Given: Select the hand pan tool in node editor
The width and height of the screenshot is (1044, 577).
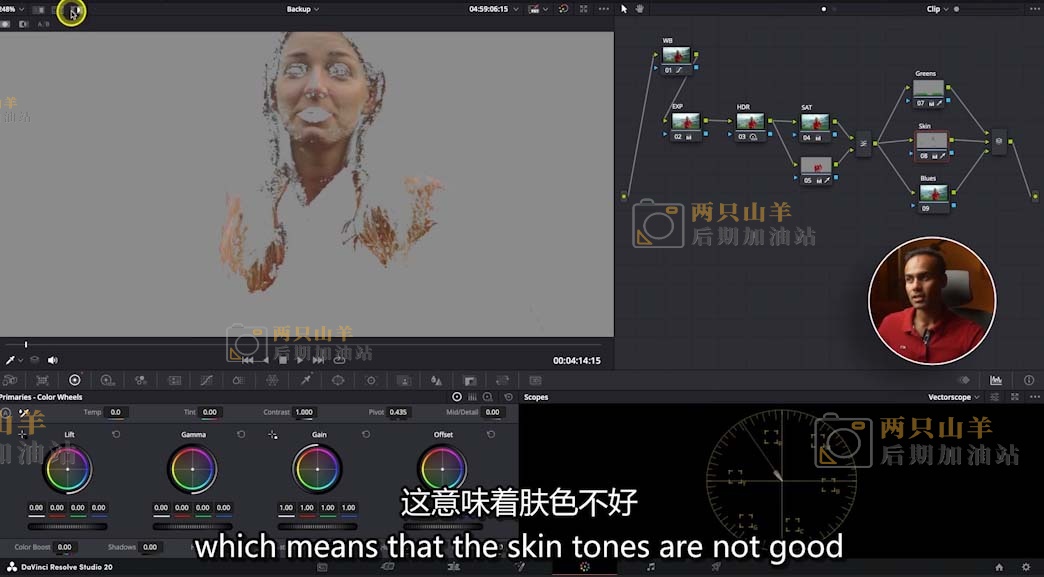Looking at the screenshot, I should 640,9.
